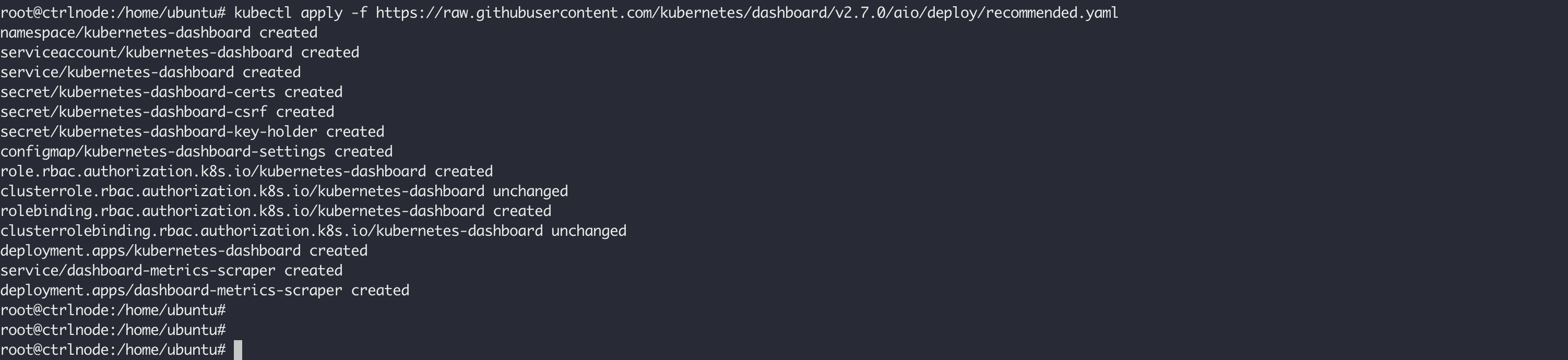Image resolution: width=1568 pixels, height=360 pixels.
Task: Click the -f flag in the command
Action: 359,13
